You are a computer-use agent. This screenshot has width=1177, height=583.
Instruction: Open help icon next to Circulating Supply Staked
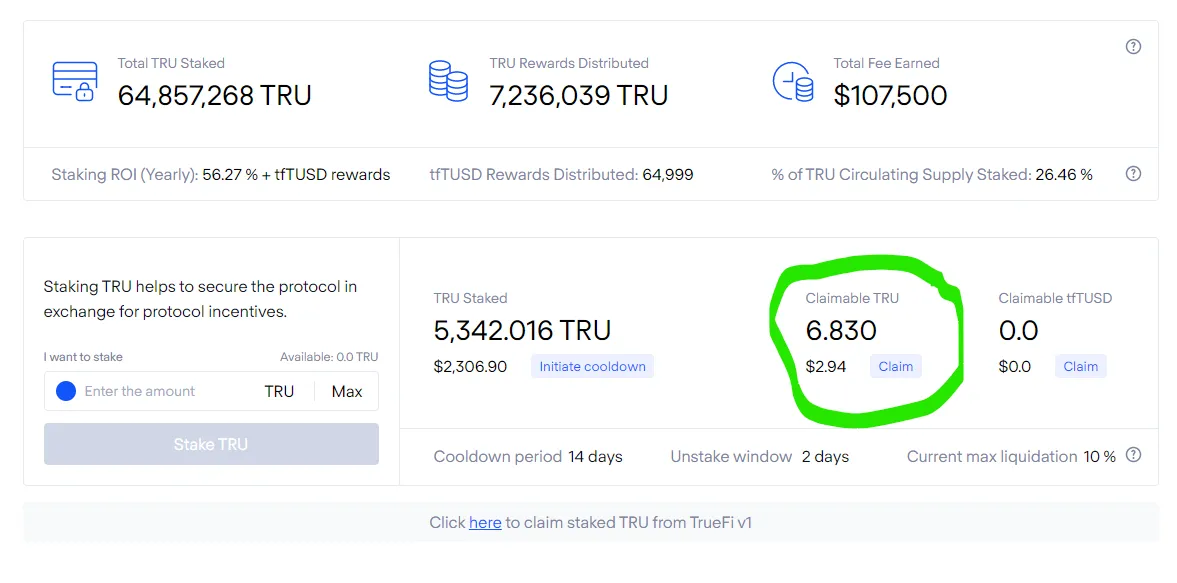click(1133, 174)
